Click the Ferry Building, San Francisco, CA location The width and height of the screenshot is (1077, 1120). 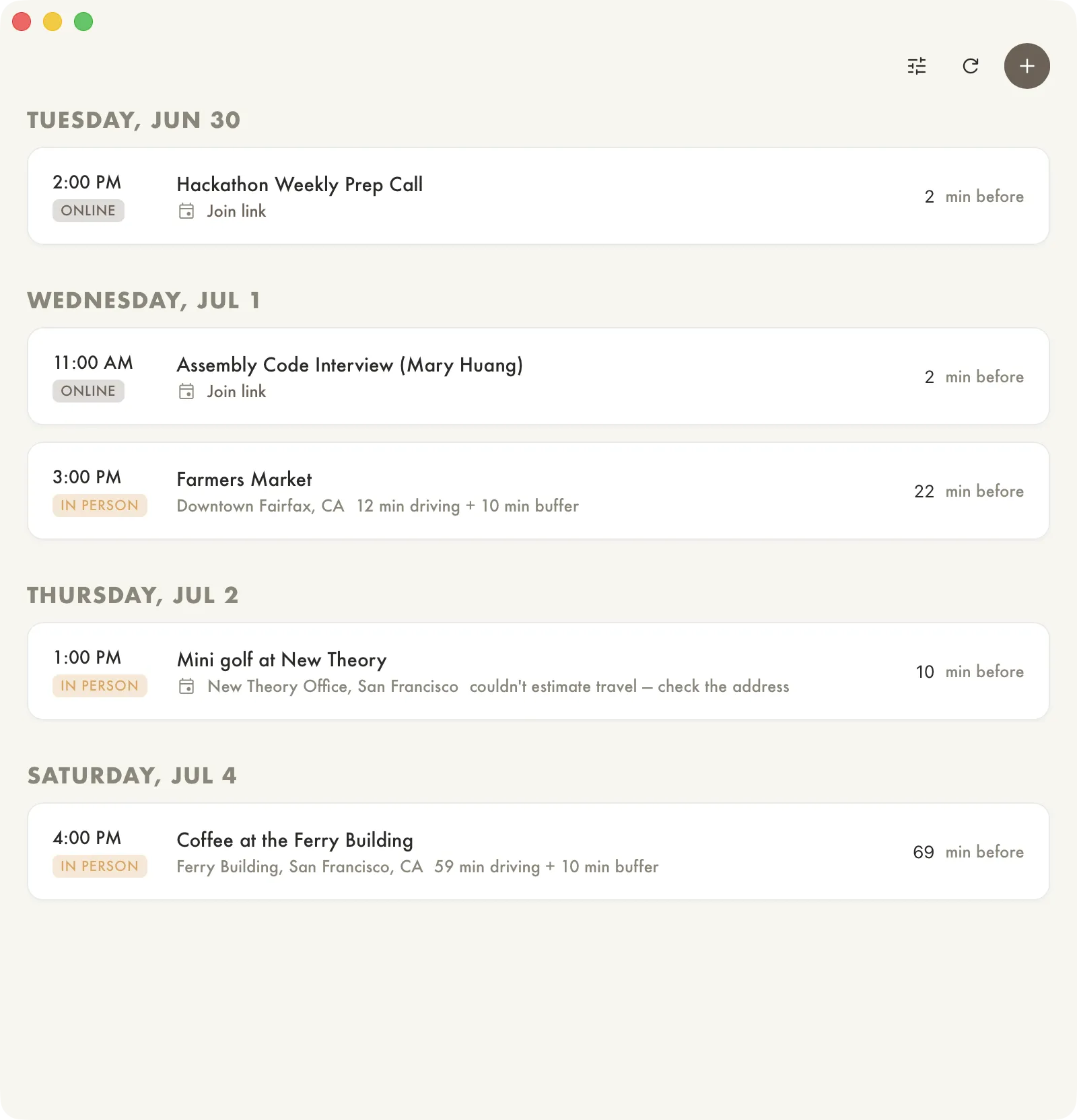click(x=300, y=867)
